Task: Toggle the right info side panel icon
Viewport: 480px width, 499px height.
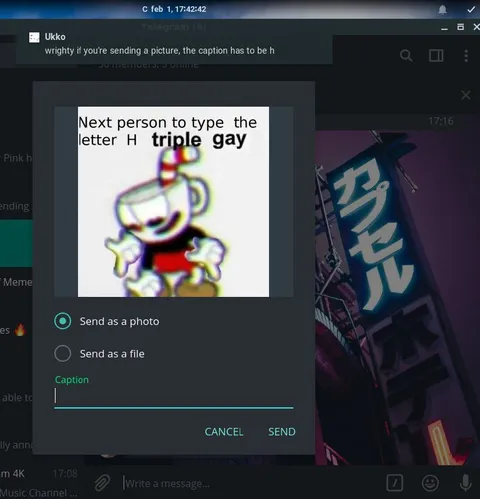Action: click(436, 56)
